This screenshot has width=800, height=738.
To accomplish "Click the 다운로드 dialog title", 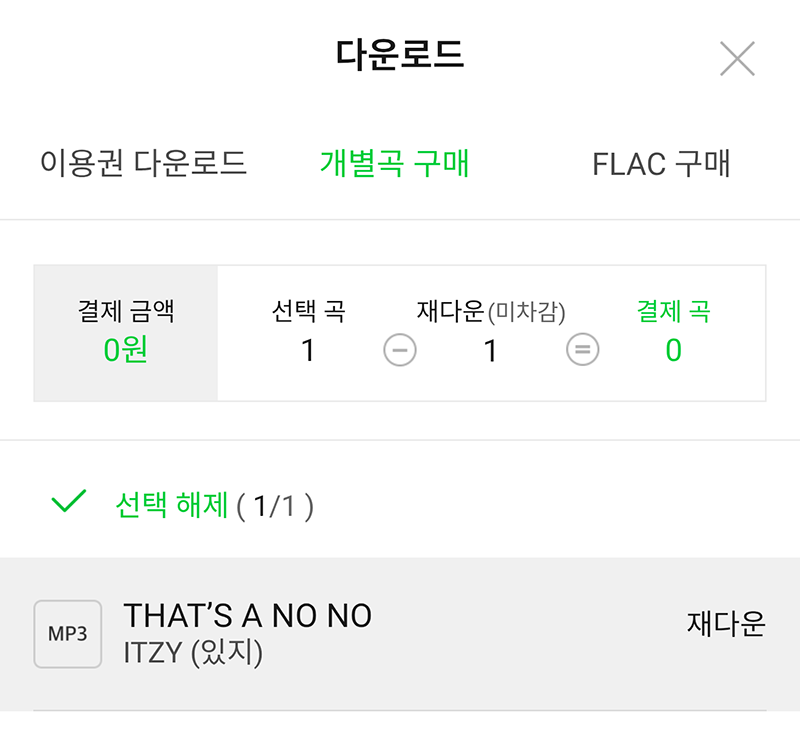I will click(400, 54).
